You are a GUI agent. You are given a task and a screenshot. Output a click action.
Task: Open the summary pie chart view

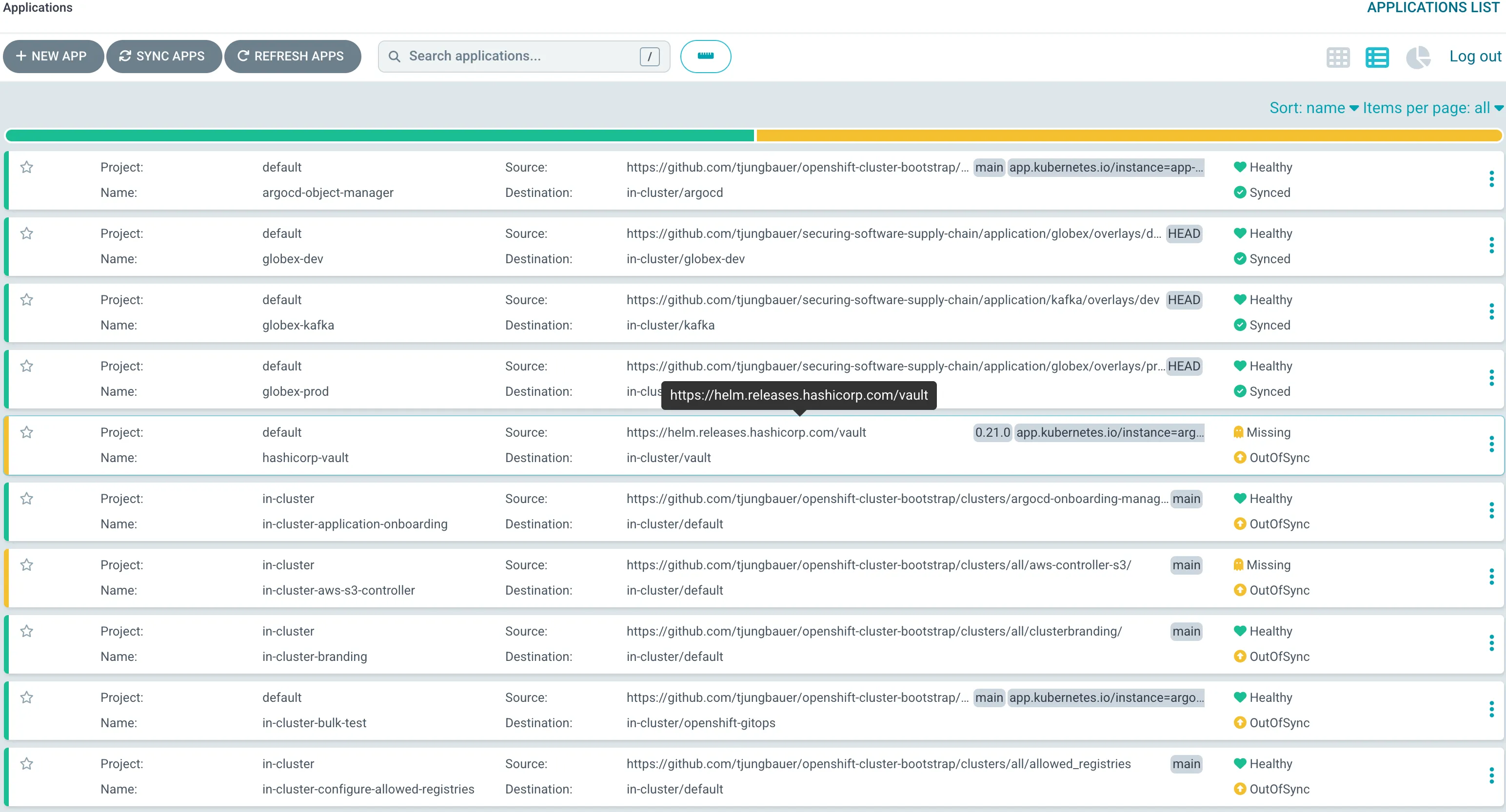1418,57
